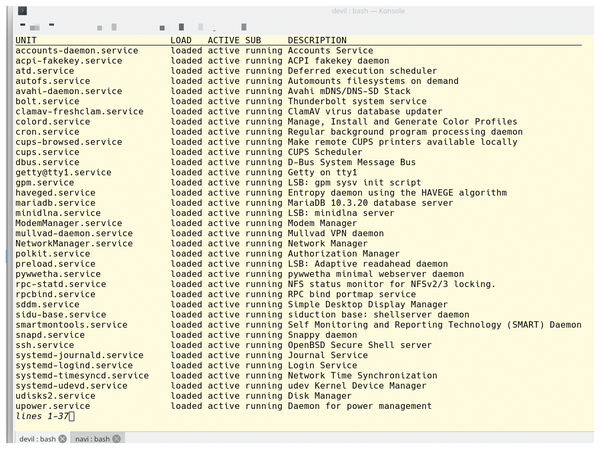Click the preload.service entry

(55, 264)
